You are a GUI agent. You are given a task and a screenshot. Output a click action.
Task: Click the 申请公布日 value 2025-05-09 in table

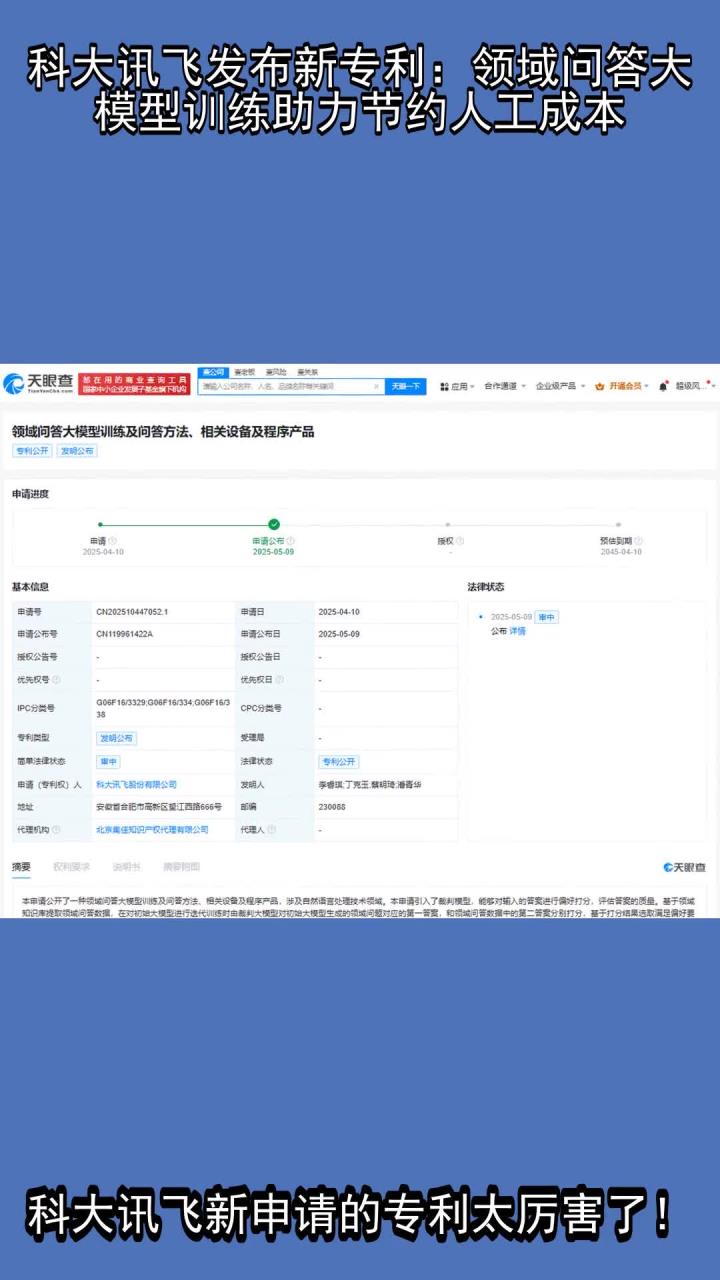[x=339, y=634]
